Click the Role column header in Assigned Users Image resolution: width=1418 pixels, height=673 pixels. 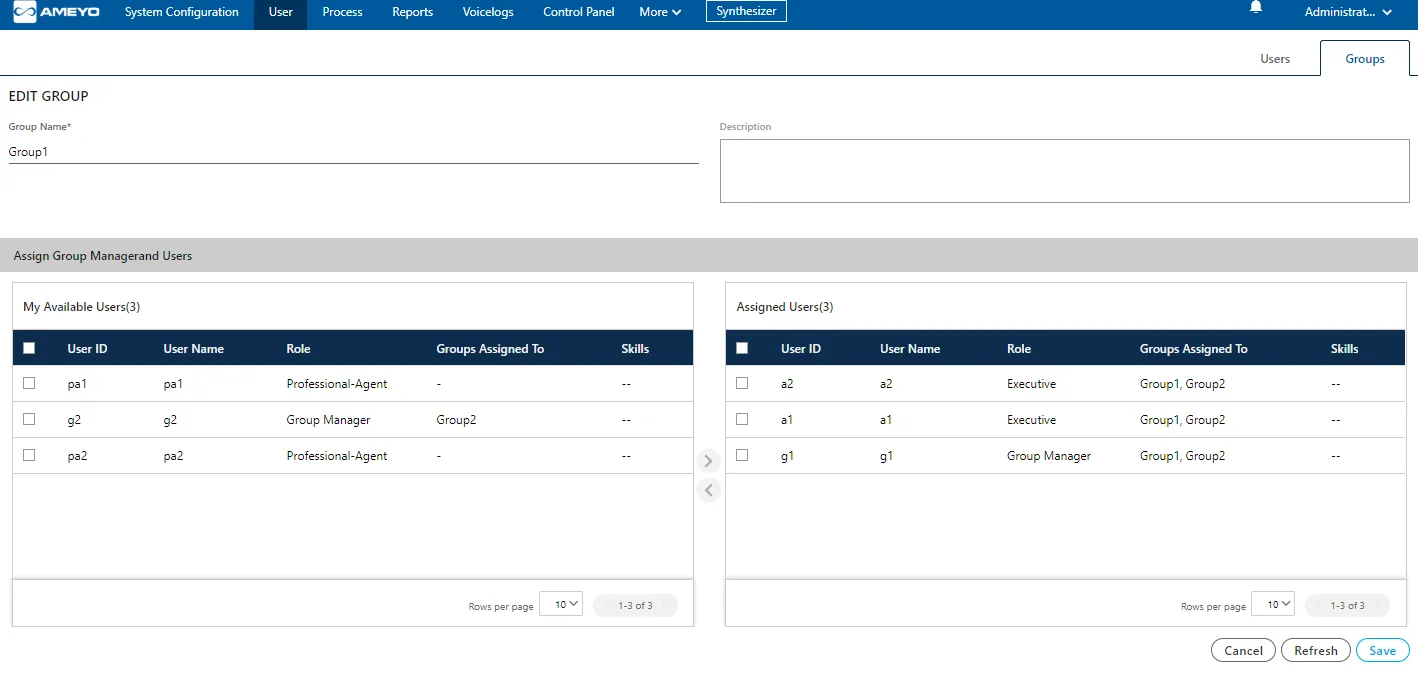click(x=1019, y=349)
